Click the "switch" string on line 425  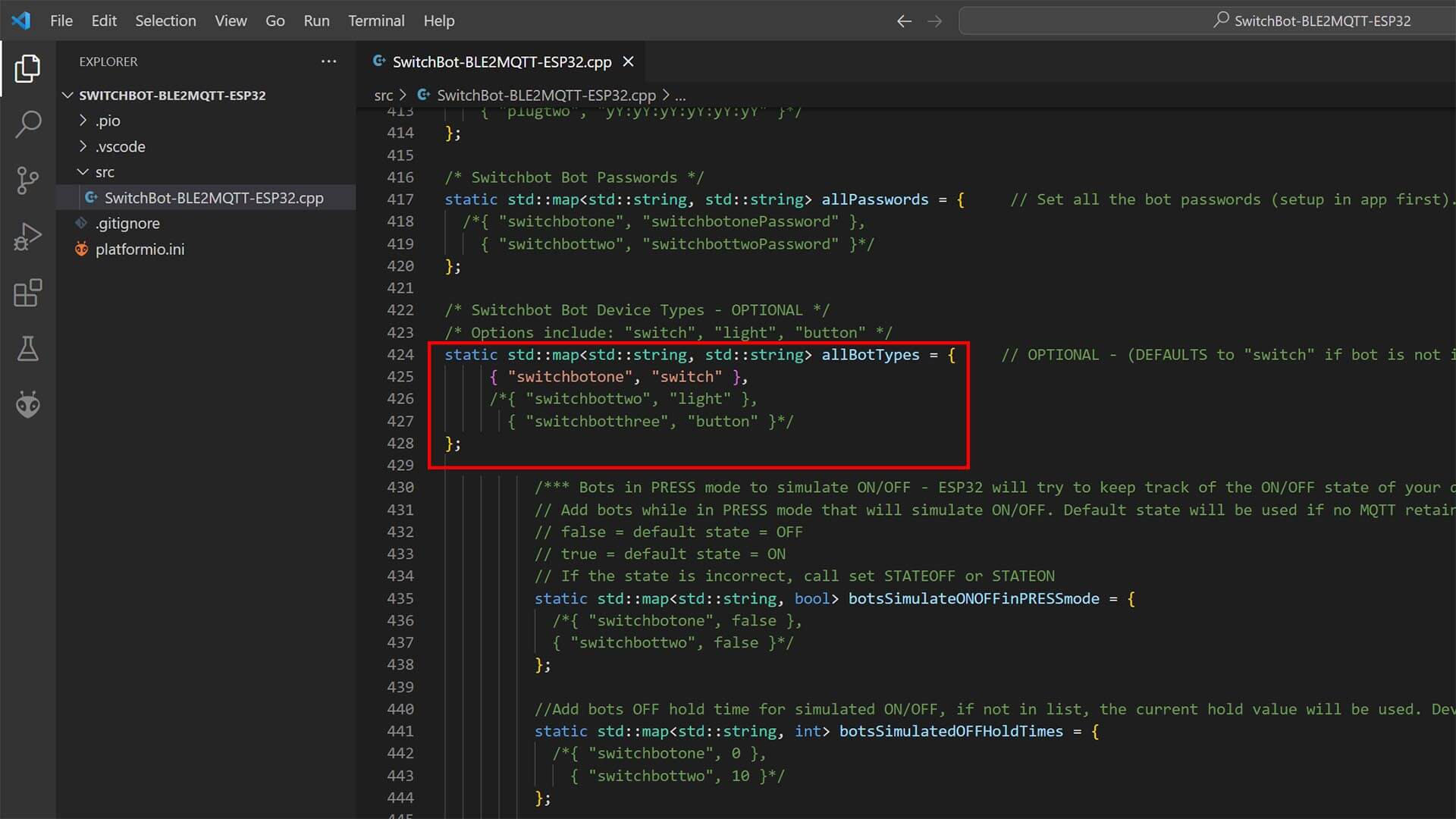click(x=687, y=376)
